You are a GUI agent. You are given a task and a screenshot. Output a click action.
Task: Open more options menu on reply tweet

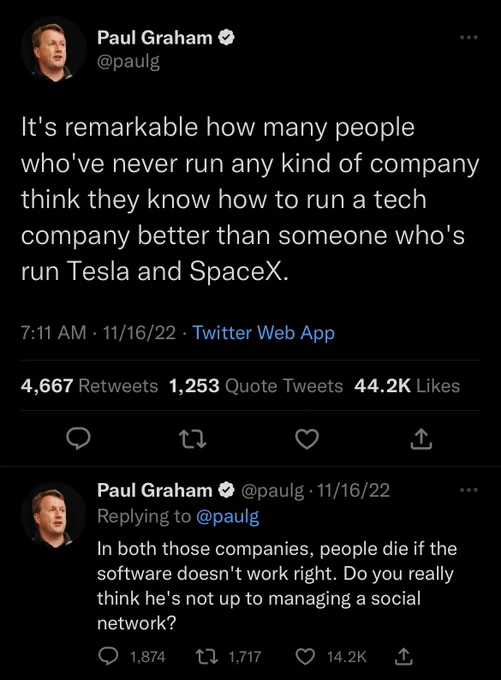click(x=469, y=490)
